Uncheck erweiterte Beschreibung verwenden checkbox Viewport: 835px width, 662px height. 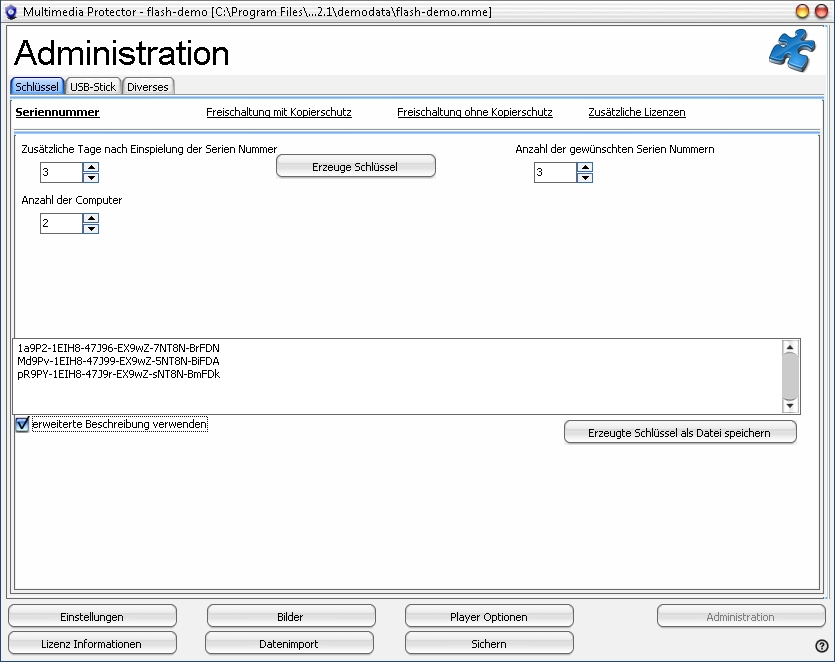[22, 425]
